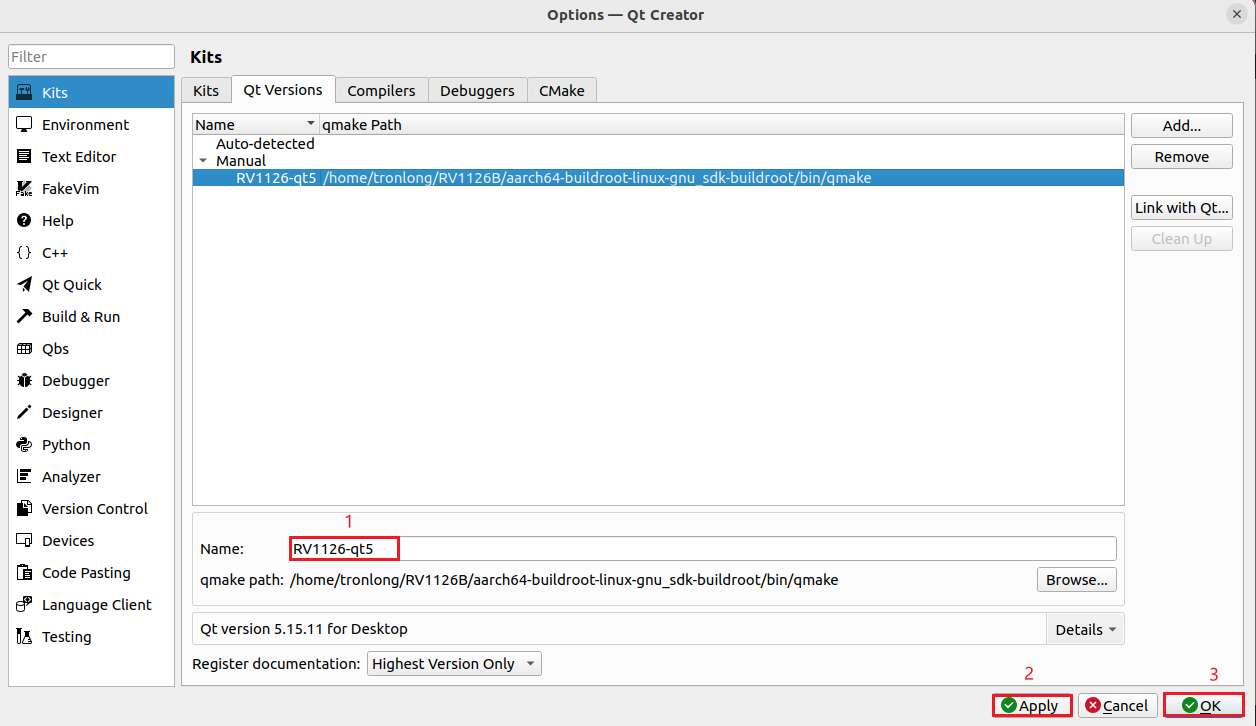This screenshot has height=726, width=1256.
Task: Click the Add... button
Action: [x=1182, y=126]
